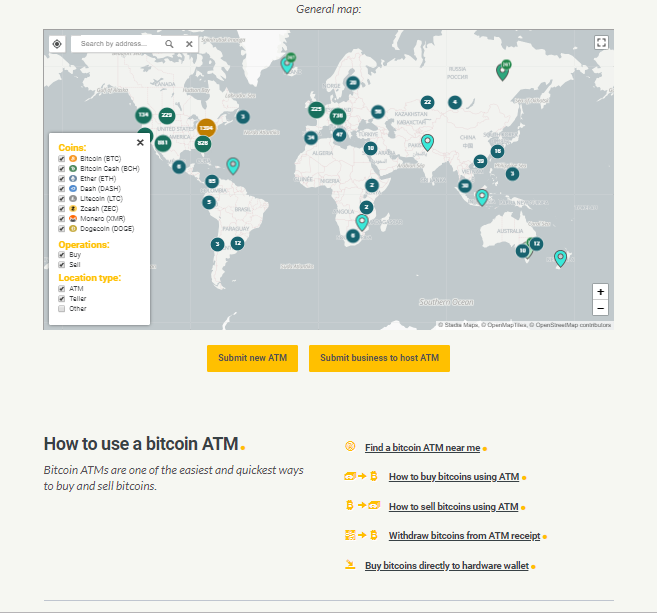This screenshot has width=657, height=614.
Task: Open the 34 cluster over Spain
Action: pos(311,137)
